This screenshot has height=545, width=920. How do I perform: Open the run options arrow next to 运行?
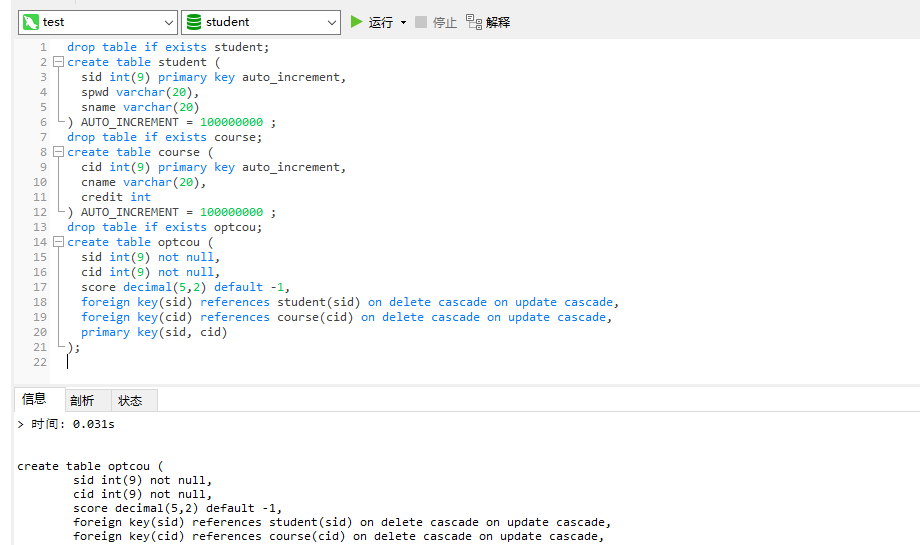pos(403,22)
